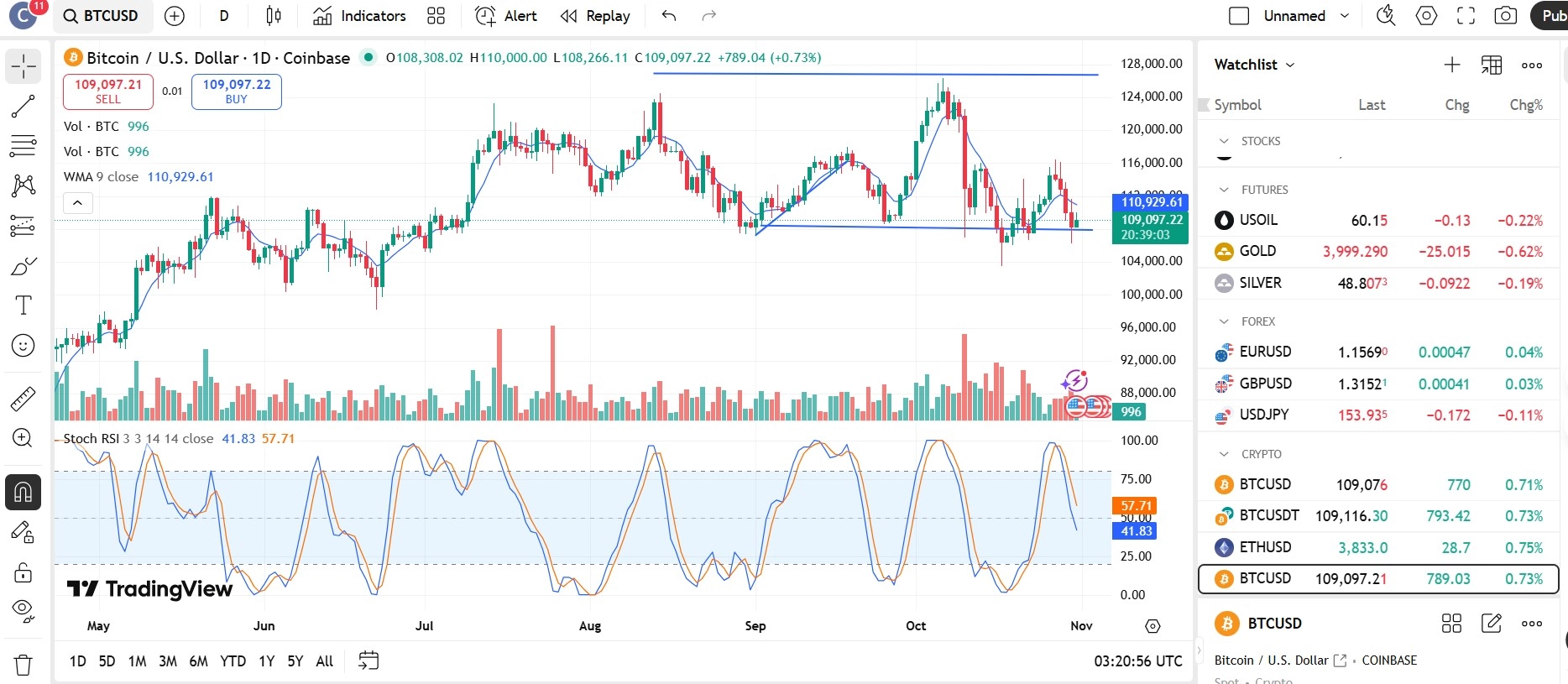Screen dimensions: 1568x684
Task: Toggle lock all drawing tools
Action: tap(23, 573)
